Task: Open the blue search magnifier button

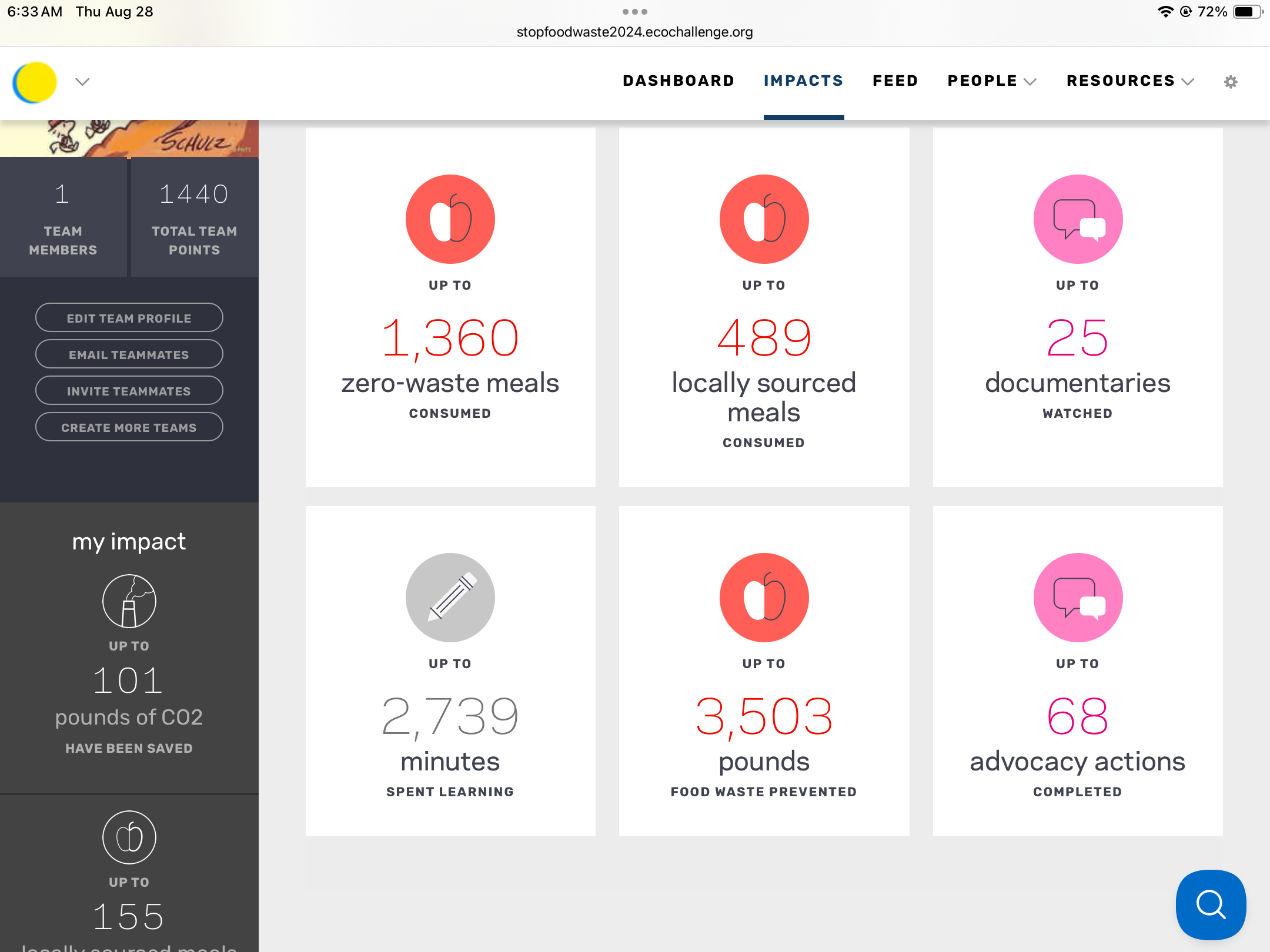Action: tap(1211, 904)
